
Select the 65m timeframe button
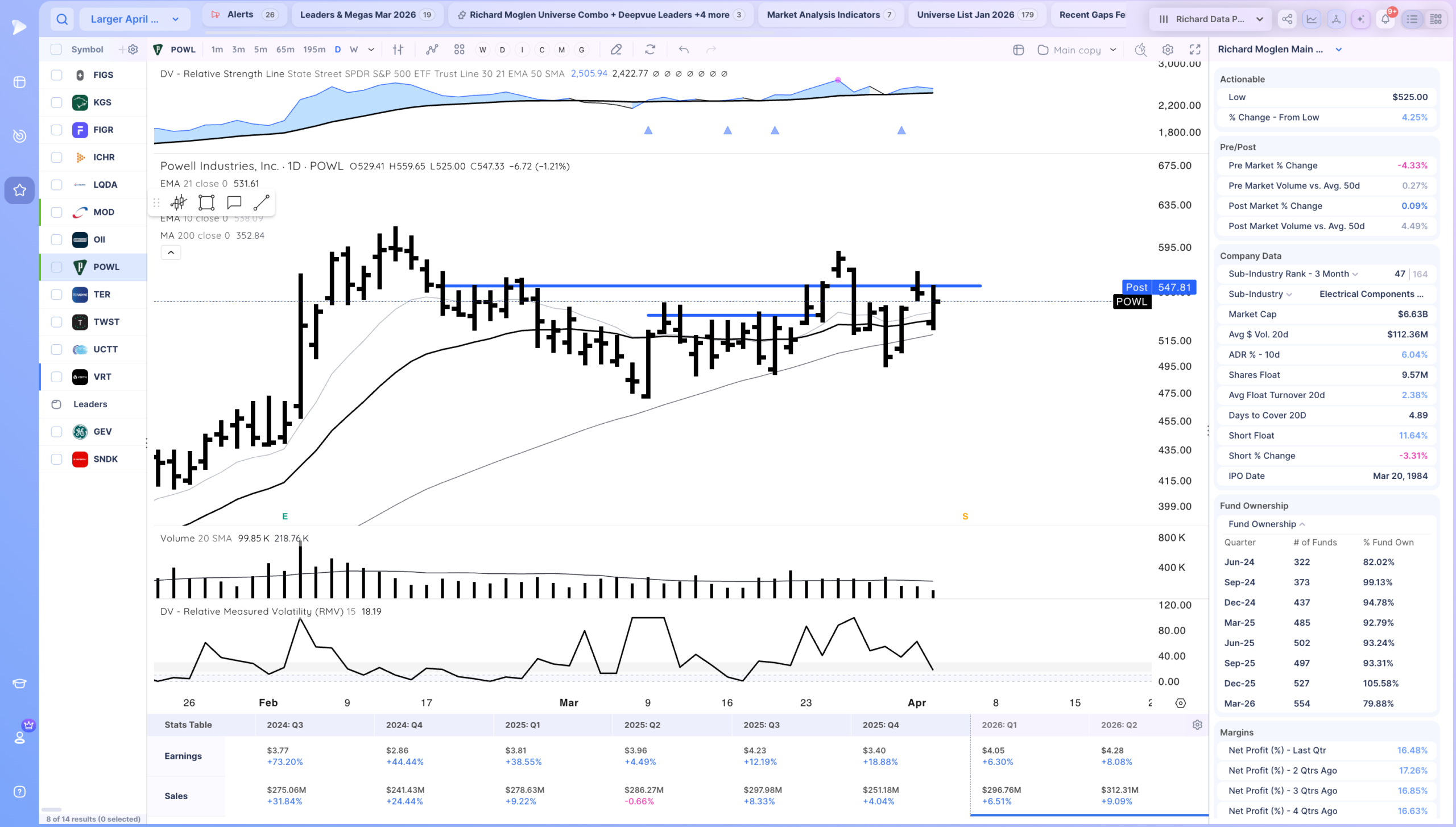(285, 49)
